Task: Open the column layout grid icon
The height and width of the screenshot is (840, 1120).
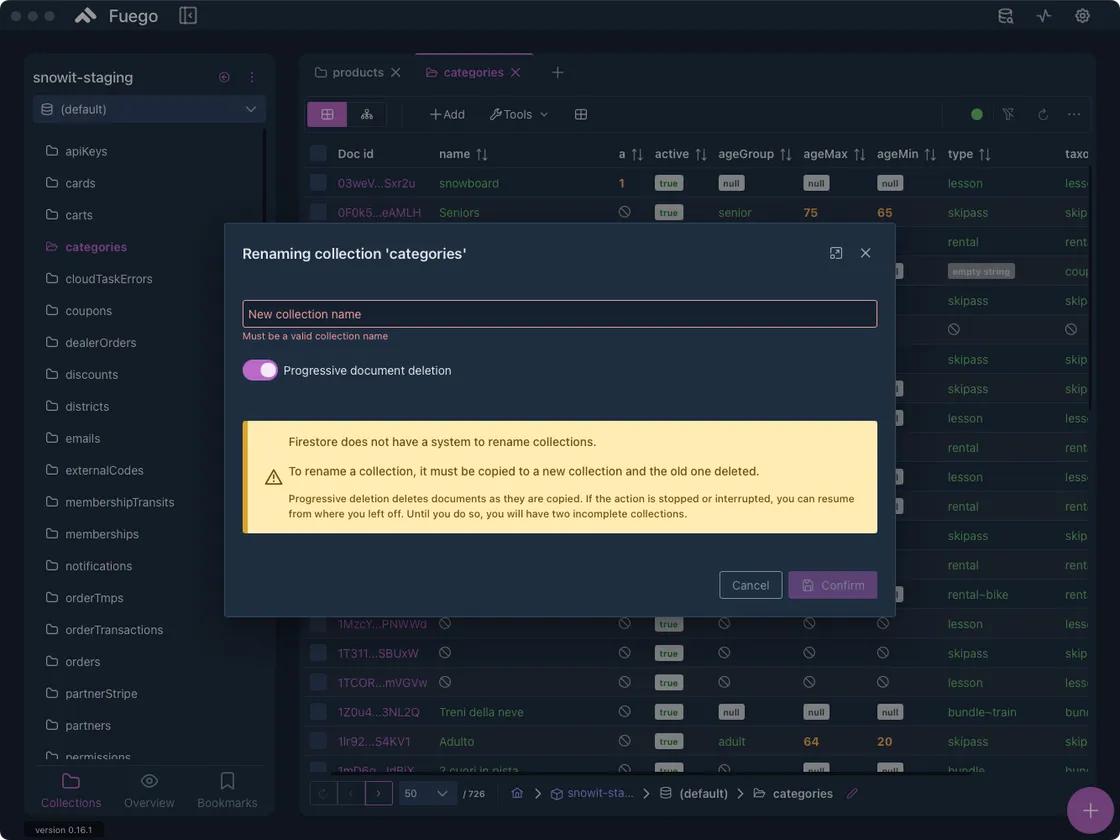Action: (581, 114)
